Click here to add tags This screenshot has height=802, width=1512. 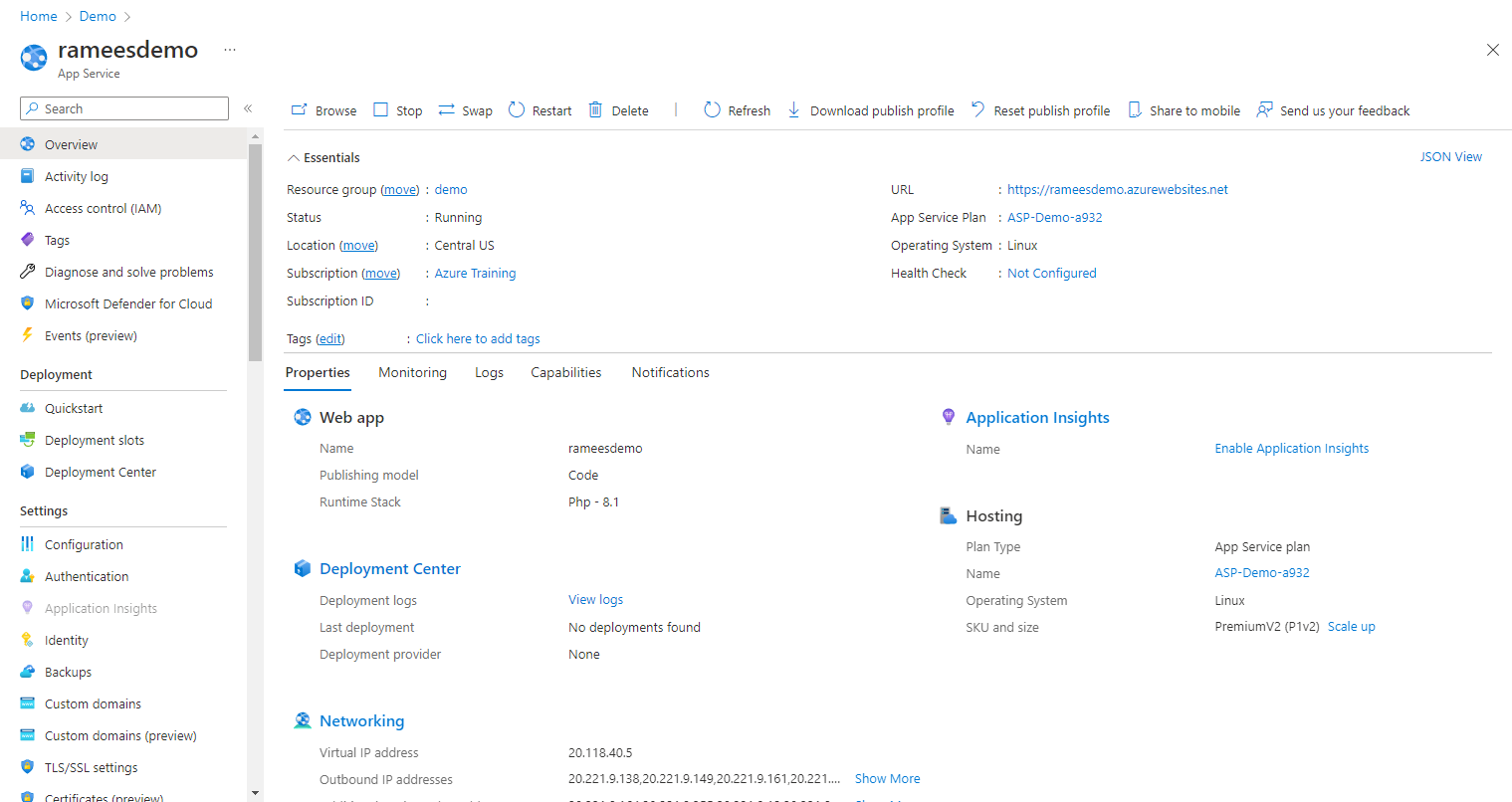click(478, 338)
